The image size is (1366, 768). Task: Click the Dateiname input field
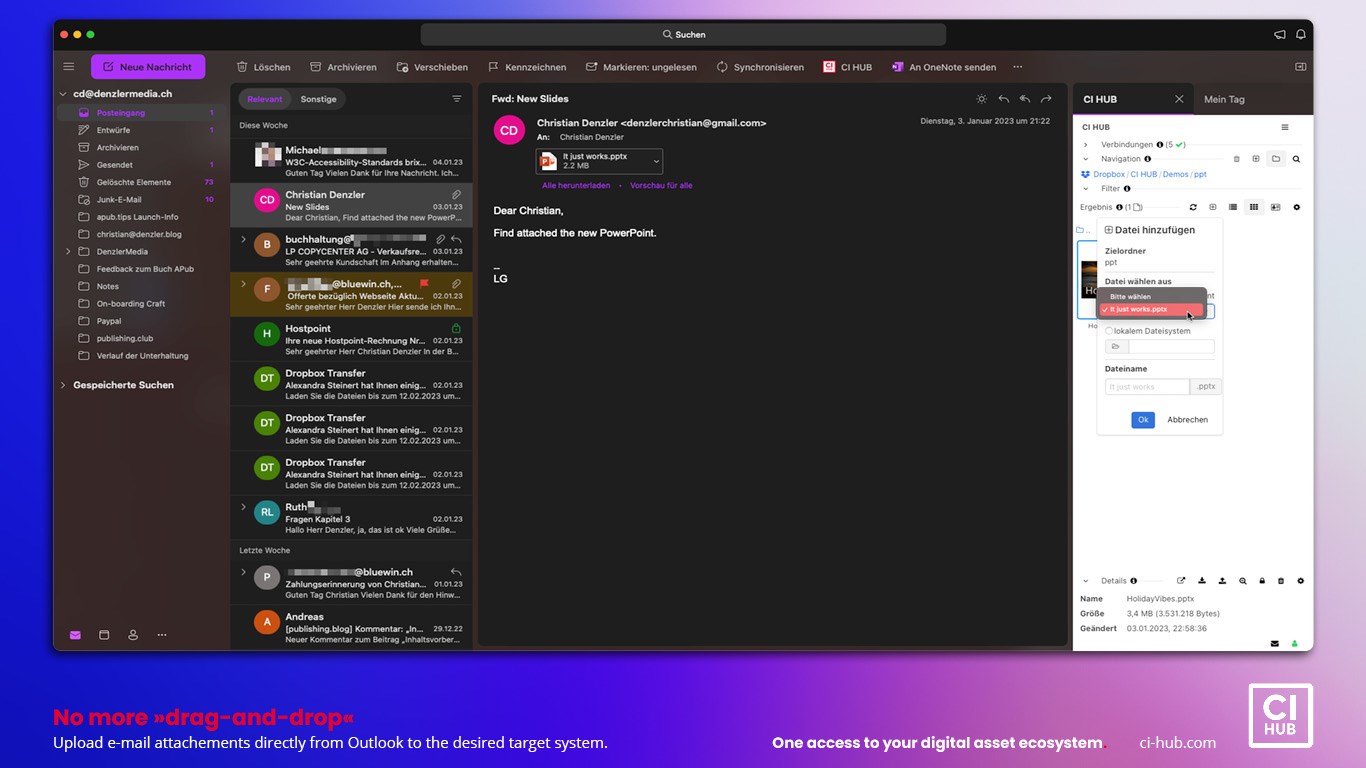tap(1147, 387)
